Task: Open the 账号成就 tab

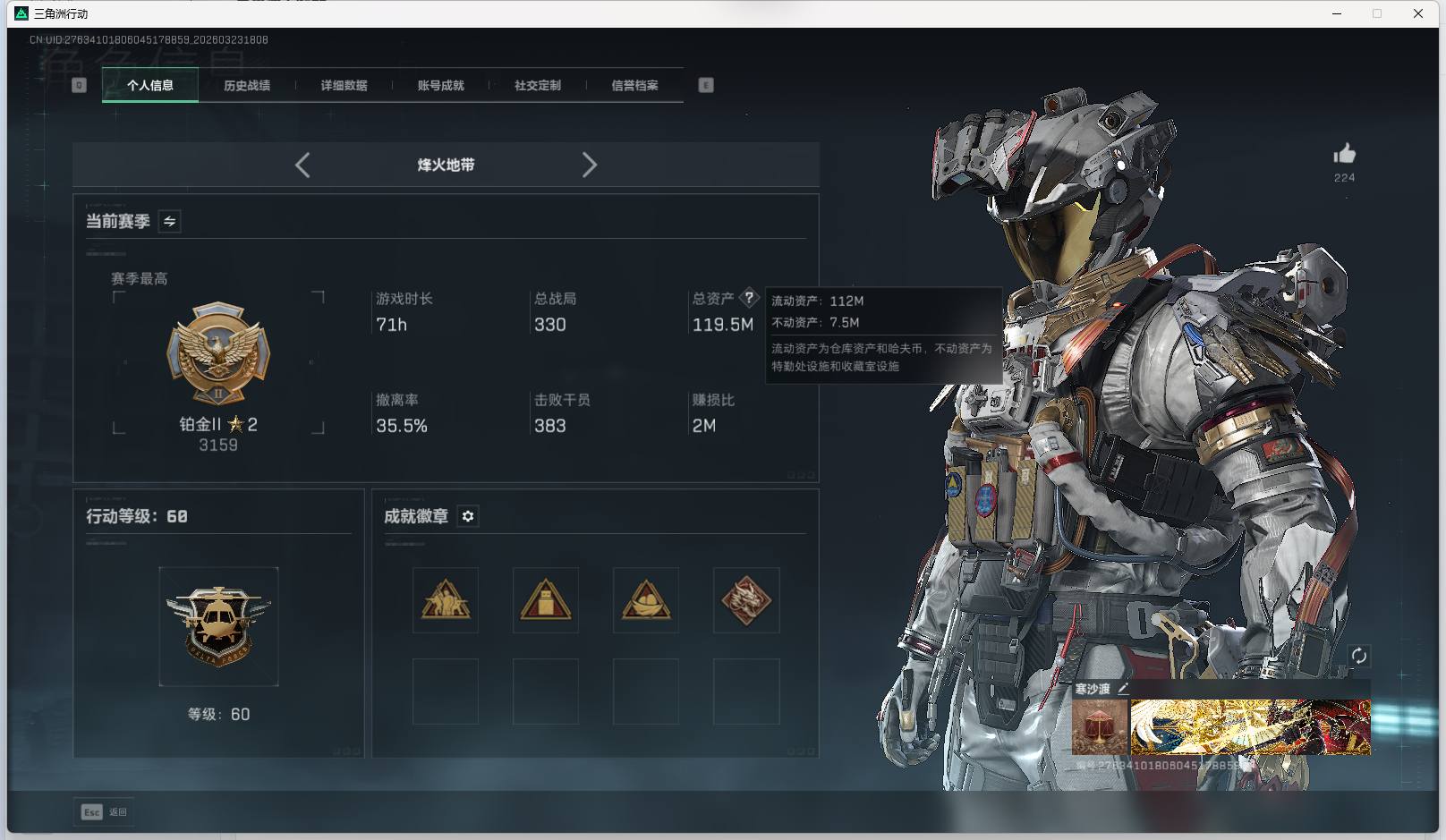Action: tap(442, 86)
